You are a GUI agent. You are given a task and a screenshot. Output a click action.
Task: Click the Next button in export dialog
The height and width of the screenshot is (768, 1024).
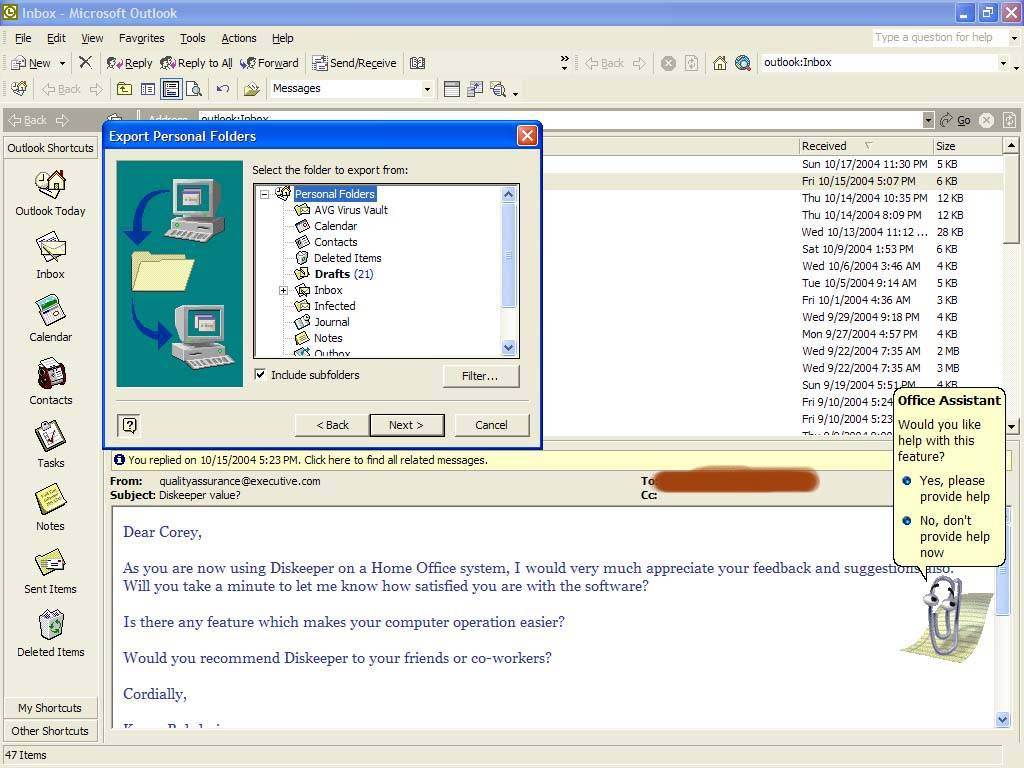pyautogui.click(x=406, y=425)
